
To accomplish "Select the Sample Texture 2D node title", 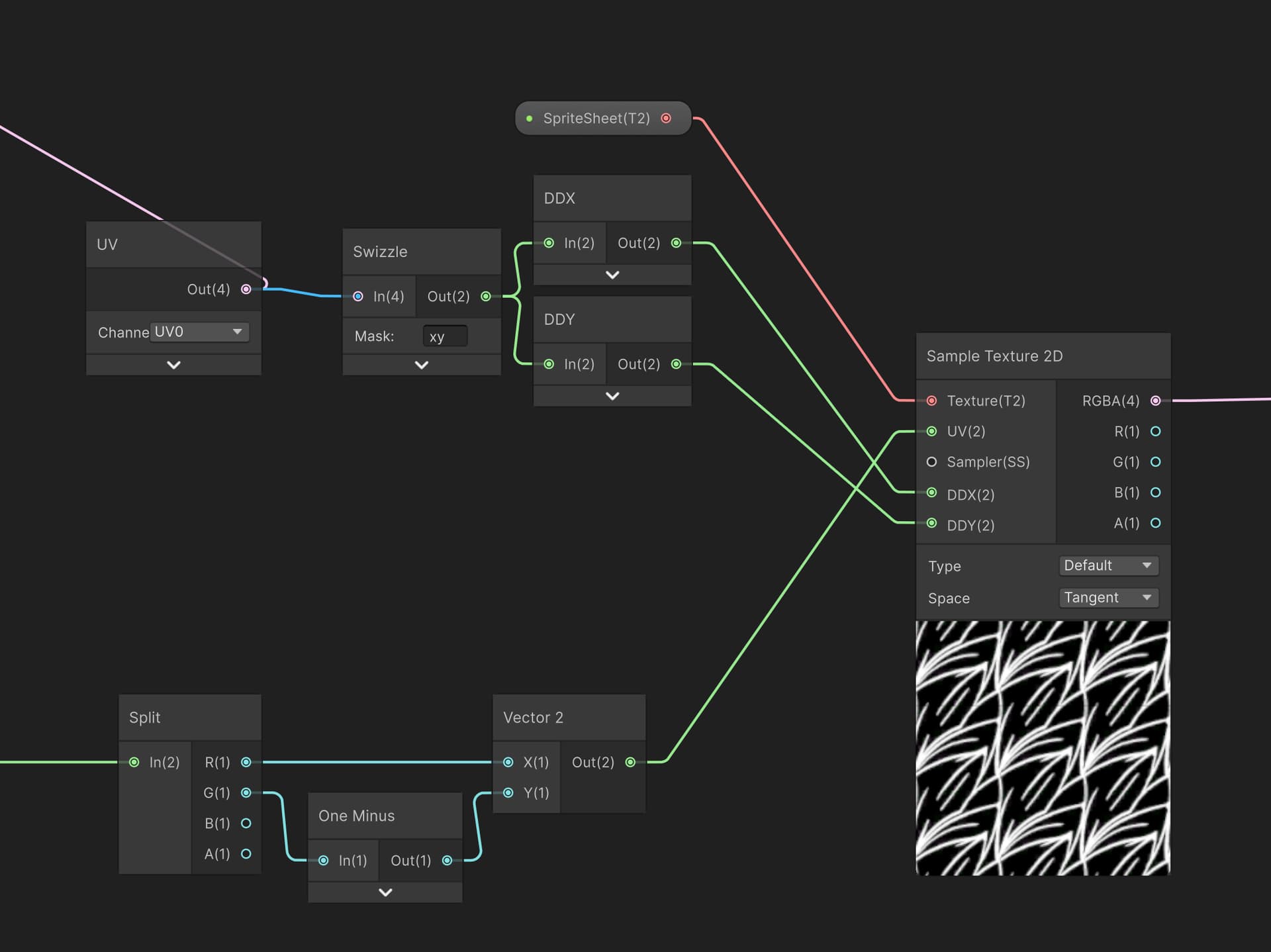I will click(994, 356).
